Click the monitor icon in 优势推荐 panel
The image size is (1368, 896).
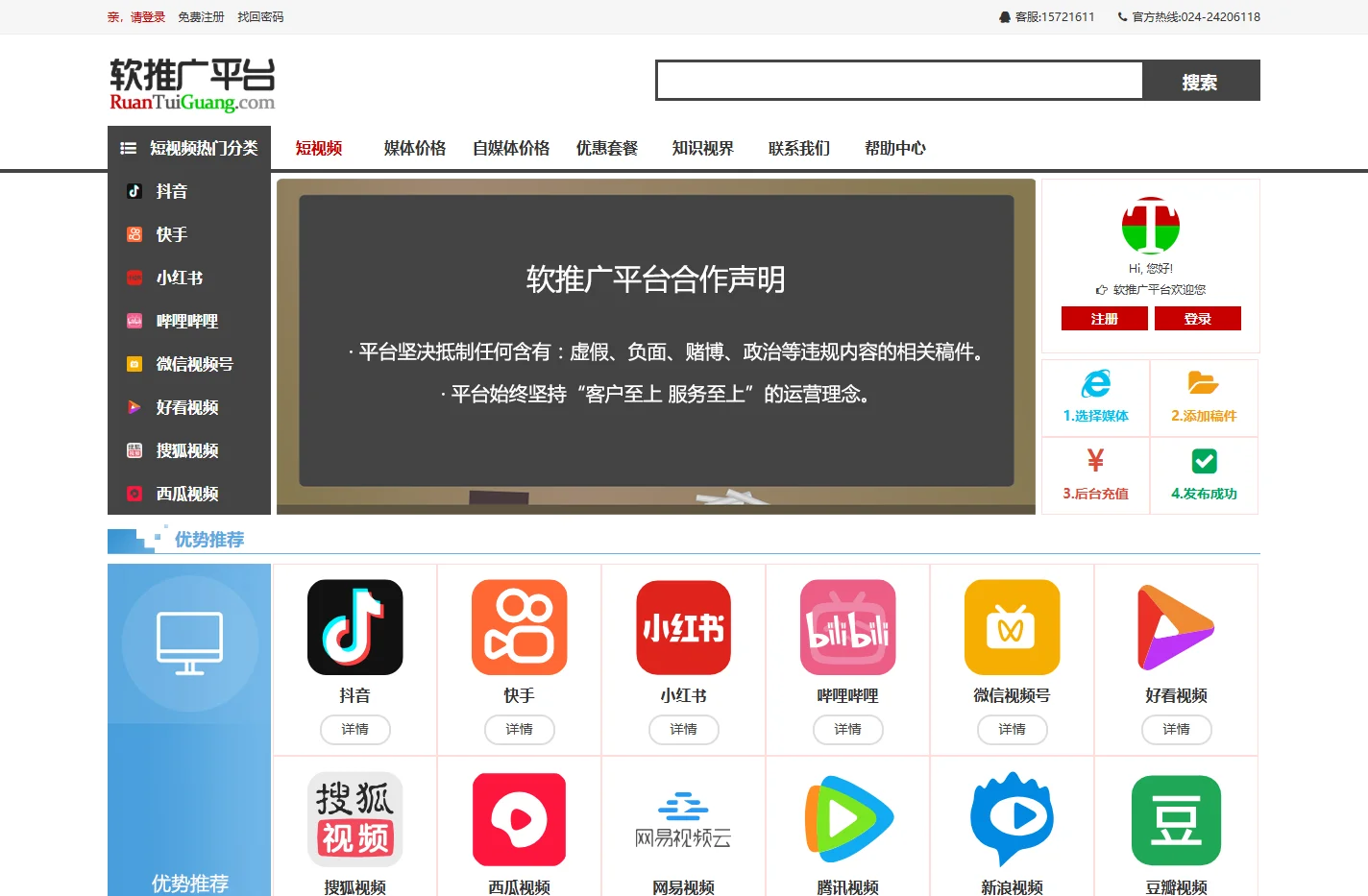pyautogui.click(x=190, y=643)
